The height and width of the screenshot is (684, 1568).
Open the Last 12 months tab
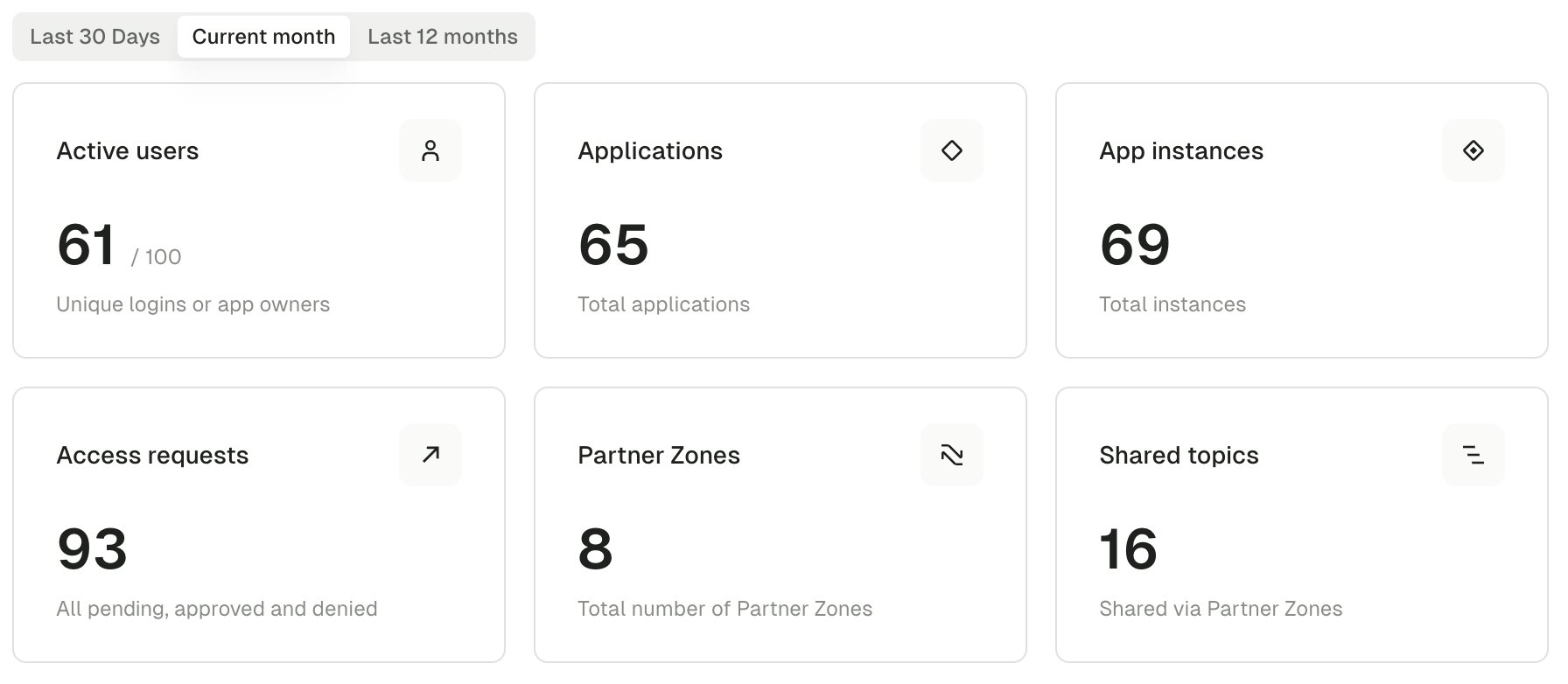point(442,37)
